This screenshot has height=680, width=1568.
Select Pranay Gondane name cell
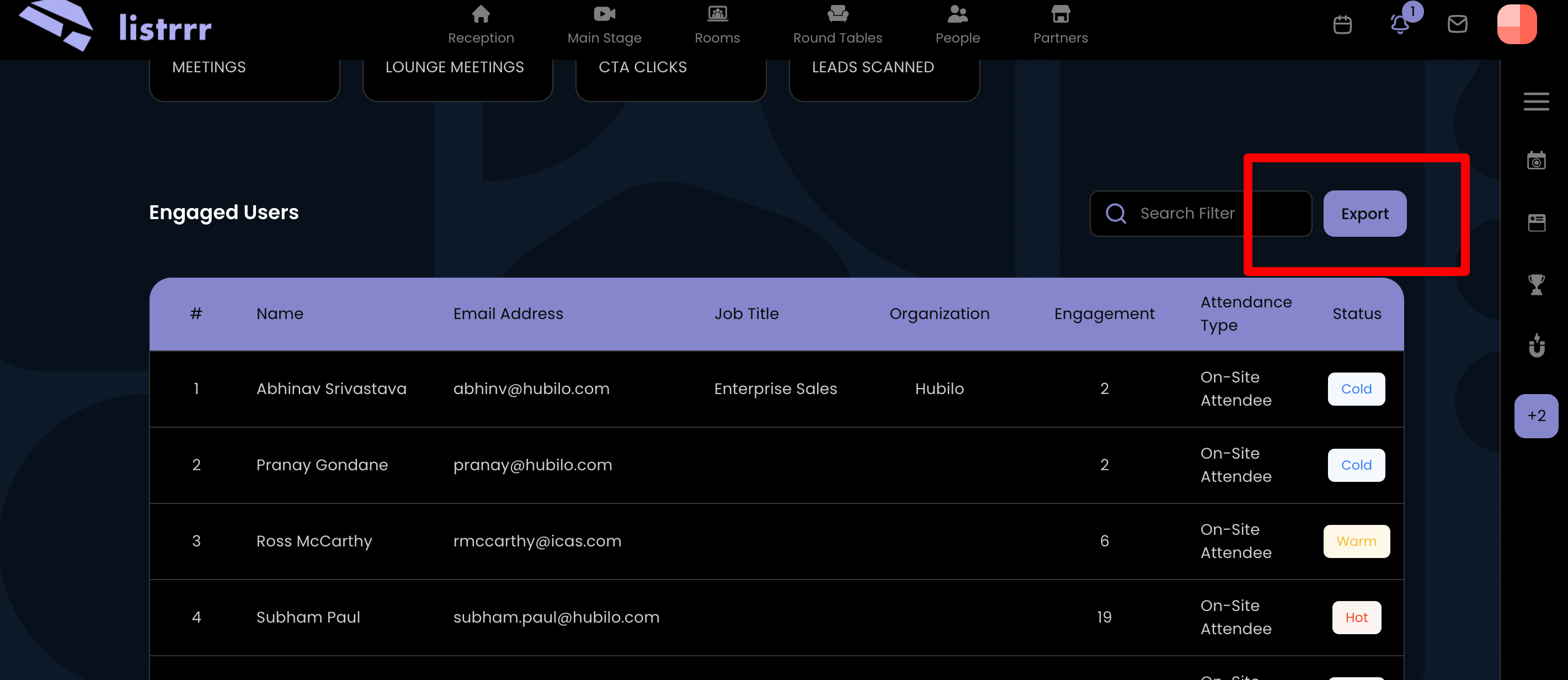pos(322,465)
